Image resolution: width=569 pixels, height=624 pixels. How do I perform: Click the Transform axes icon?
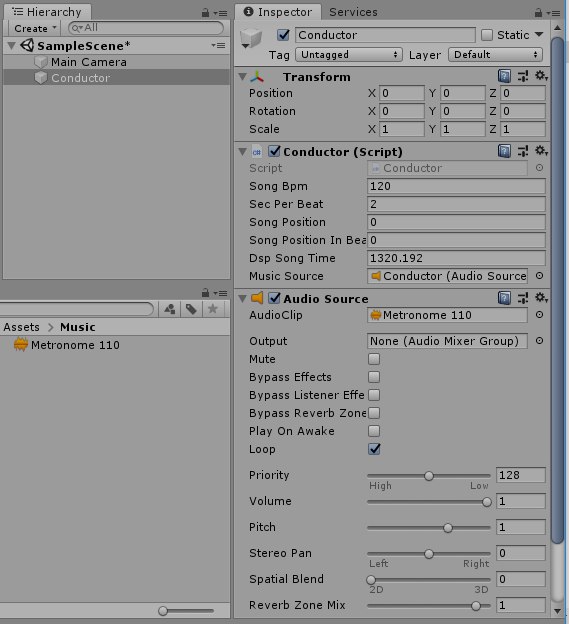tap(257, 76)
